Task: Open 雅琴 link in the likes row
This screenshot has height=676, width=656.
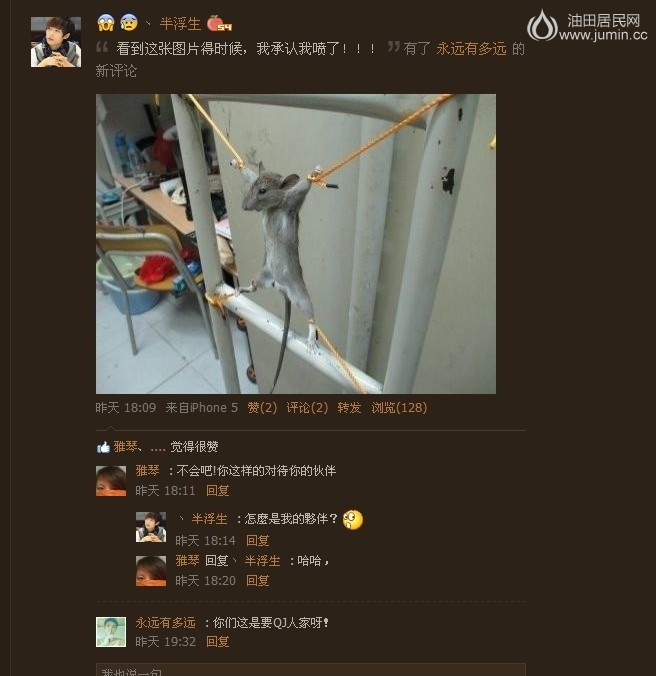Action: pyautogui.click(x=125, y=447)
